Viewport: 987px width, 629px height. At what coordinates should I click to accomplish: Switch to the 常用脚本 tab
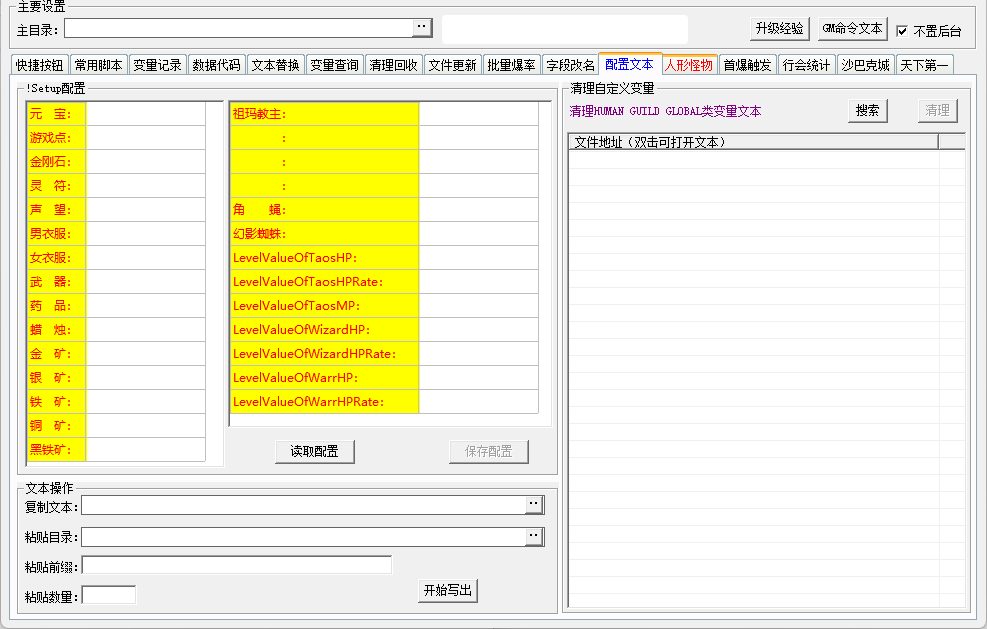(x=99, y=65)
